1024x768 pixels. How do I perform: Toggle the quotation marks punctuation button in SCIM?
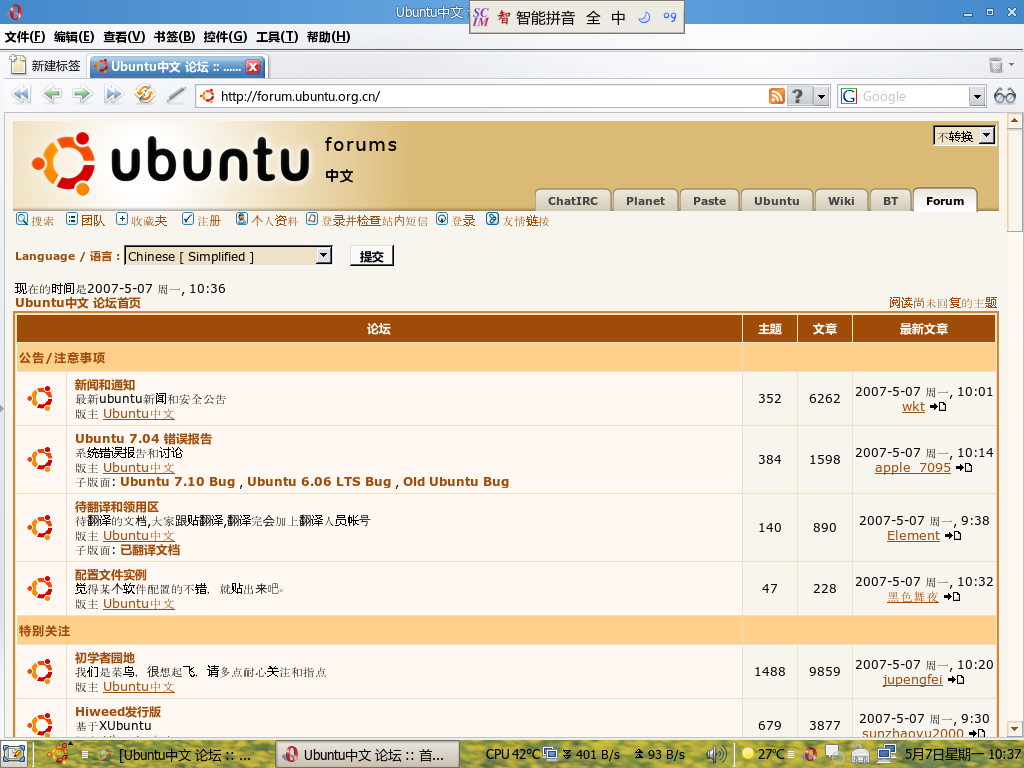tap(670, 18)
